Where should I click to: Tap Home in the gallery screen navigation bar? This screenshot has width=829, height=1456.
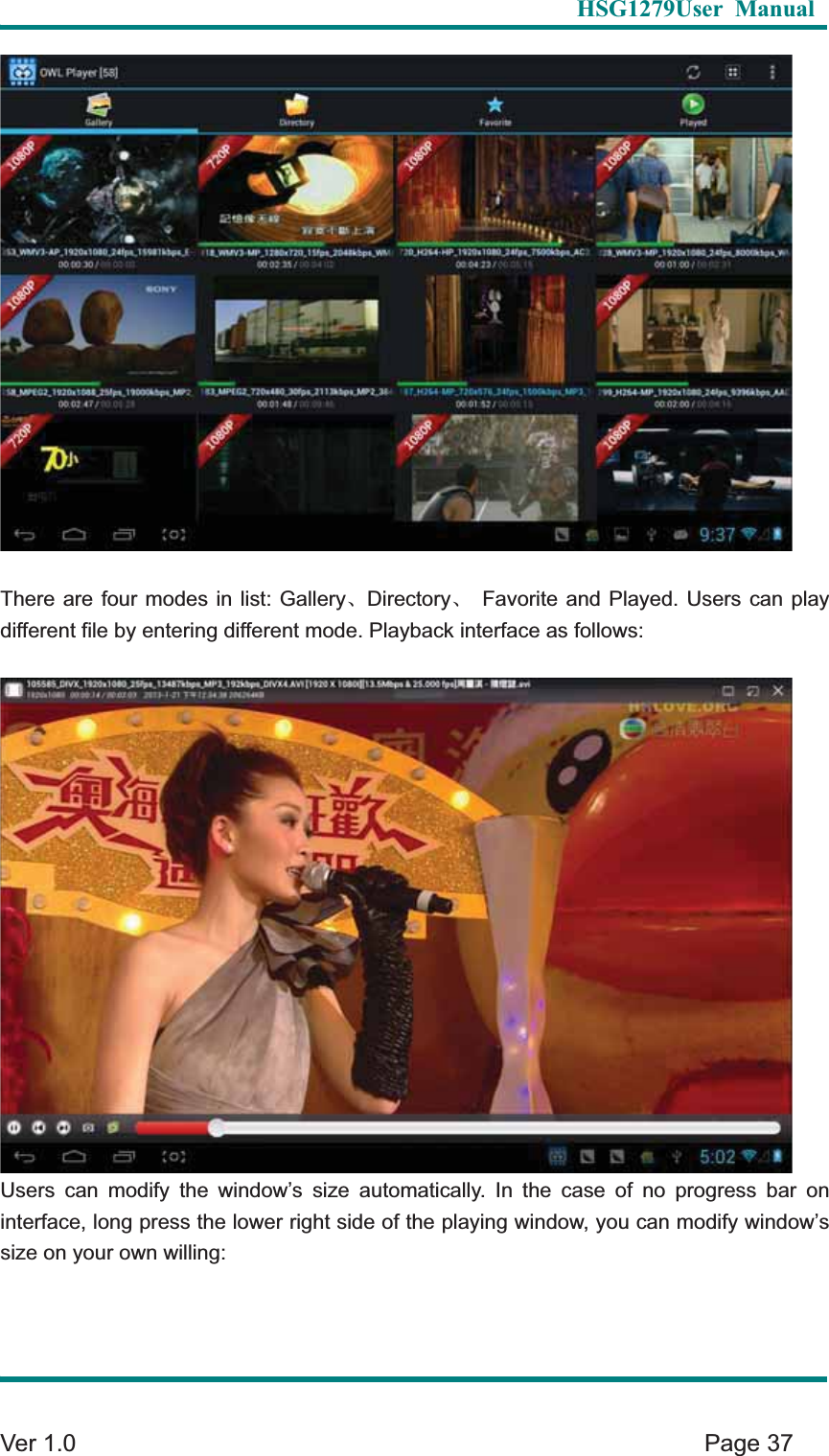(x=74, y=535)
